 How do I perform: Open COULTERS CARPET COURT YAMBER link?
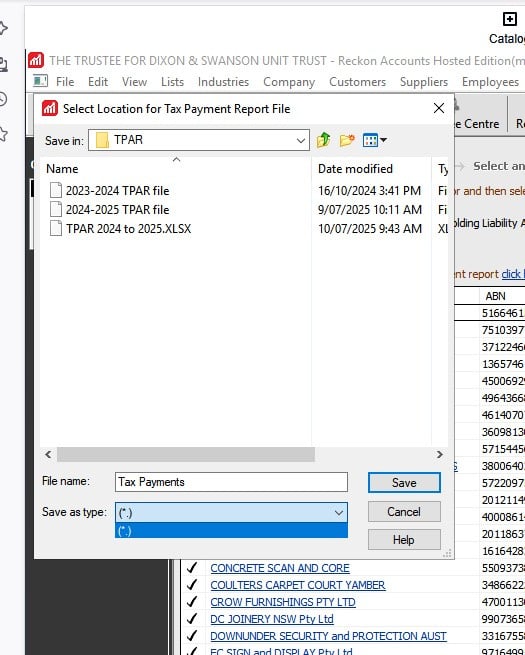coord(297,585)
